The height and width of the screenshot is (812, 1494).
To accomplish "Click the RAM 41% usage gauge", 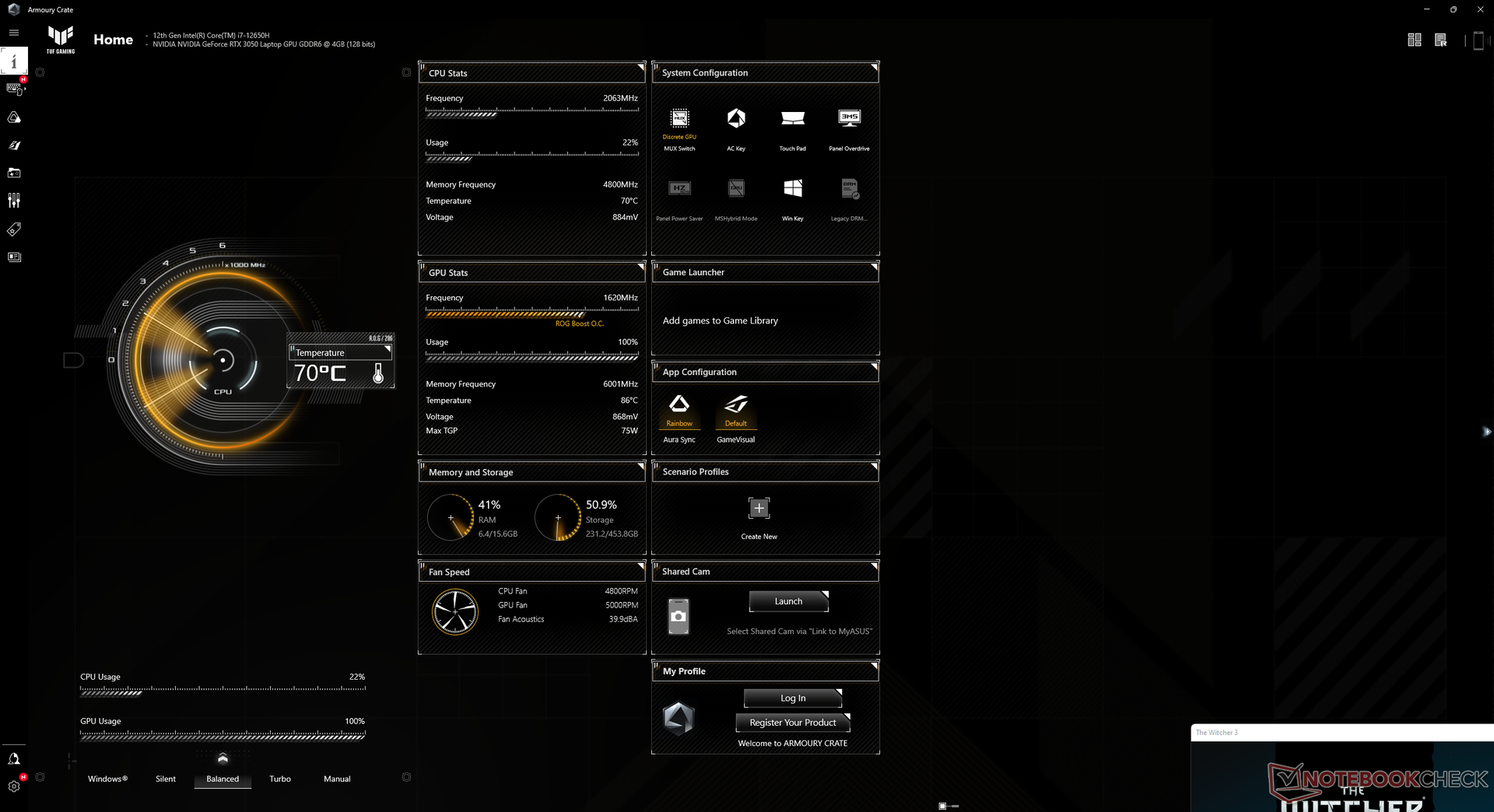I will click(451, 517).
